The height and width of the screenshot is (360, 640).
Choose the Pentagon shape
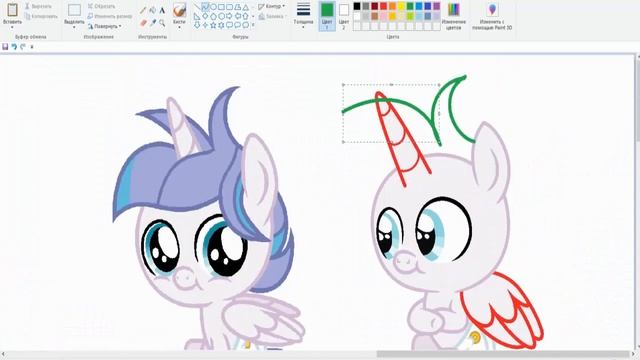(x=213, y=16)
